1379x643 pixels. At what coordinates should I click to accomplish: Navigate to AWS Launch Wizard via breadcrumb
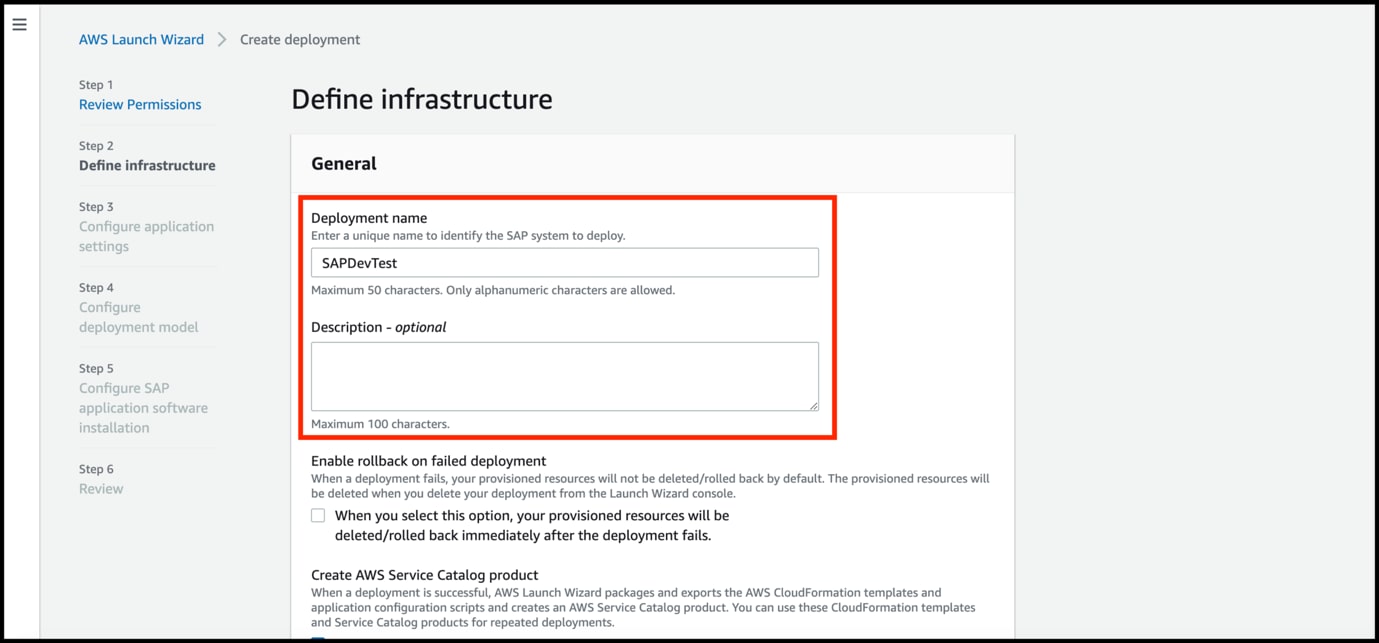141,39
